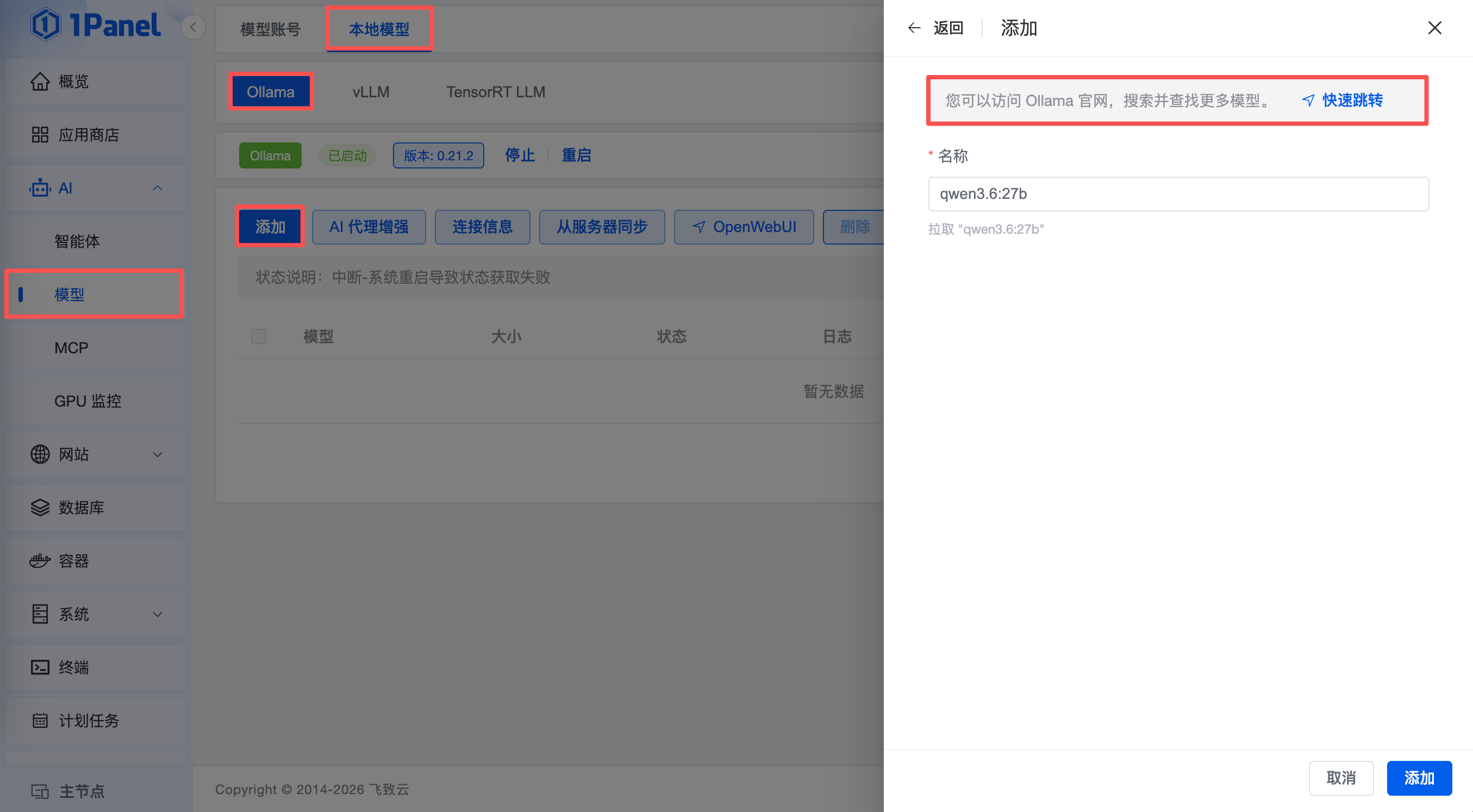The width and height of the screenshot is (1473, 812).
Task: Click the 暂无数据 empty table text
Action: click(834, 391)
